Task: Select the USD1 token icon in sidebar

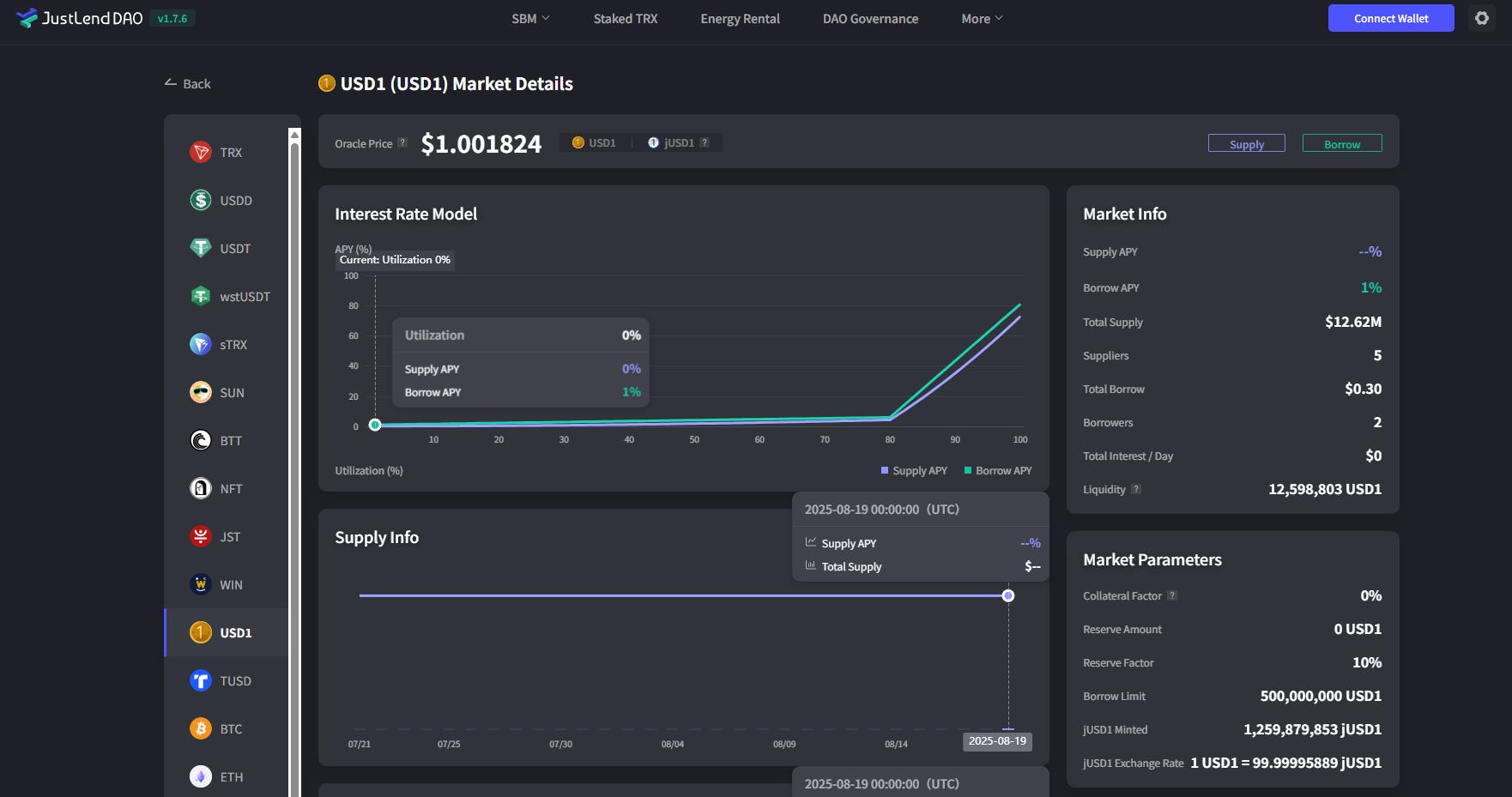Action: (201, 632)
